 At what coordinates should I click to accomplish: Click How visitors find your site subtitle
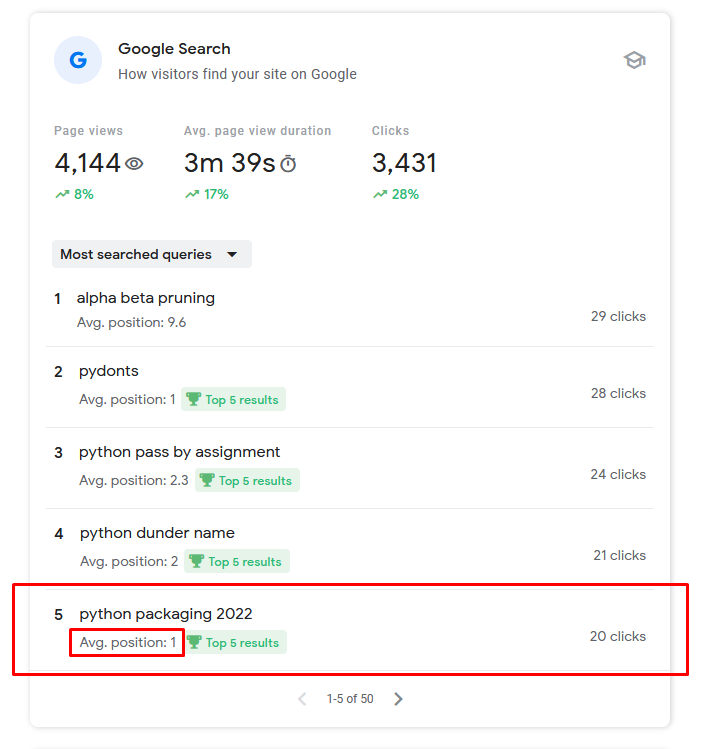(x=237, y=74)
